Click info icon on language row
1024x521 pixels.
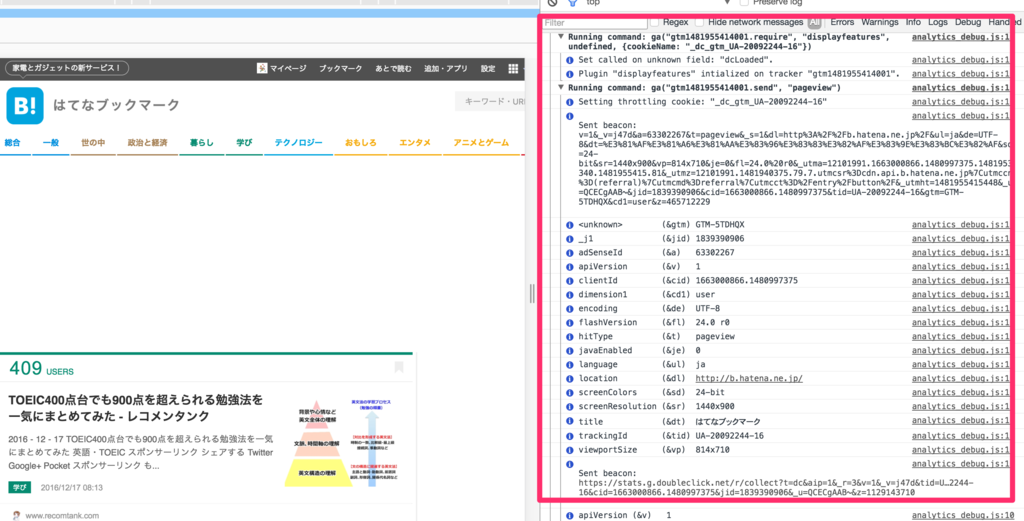tap(569, 365)
